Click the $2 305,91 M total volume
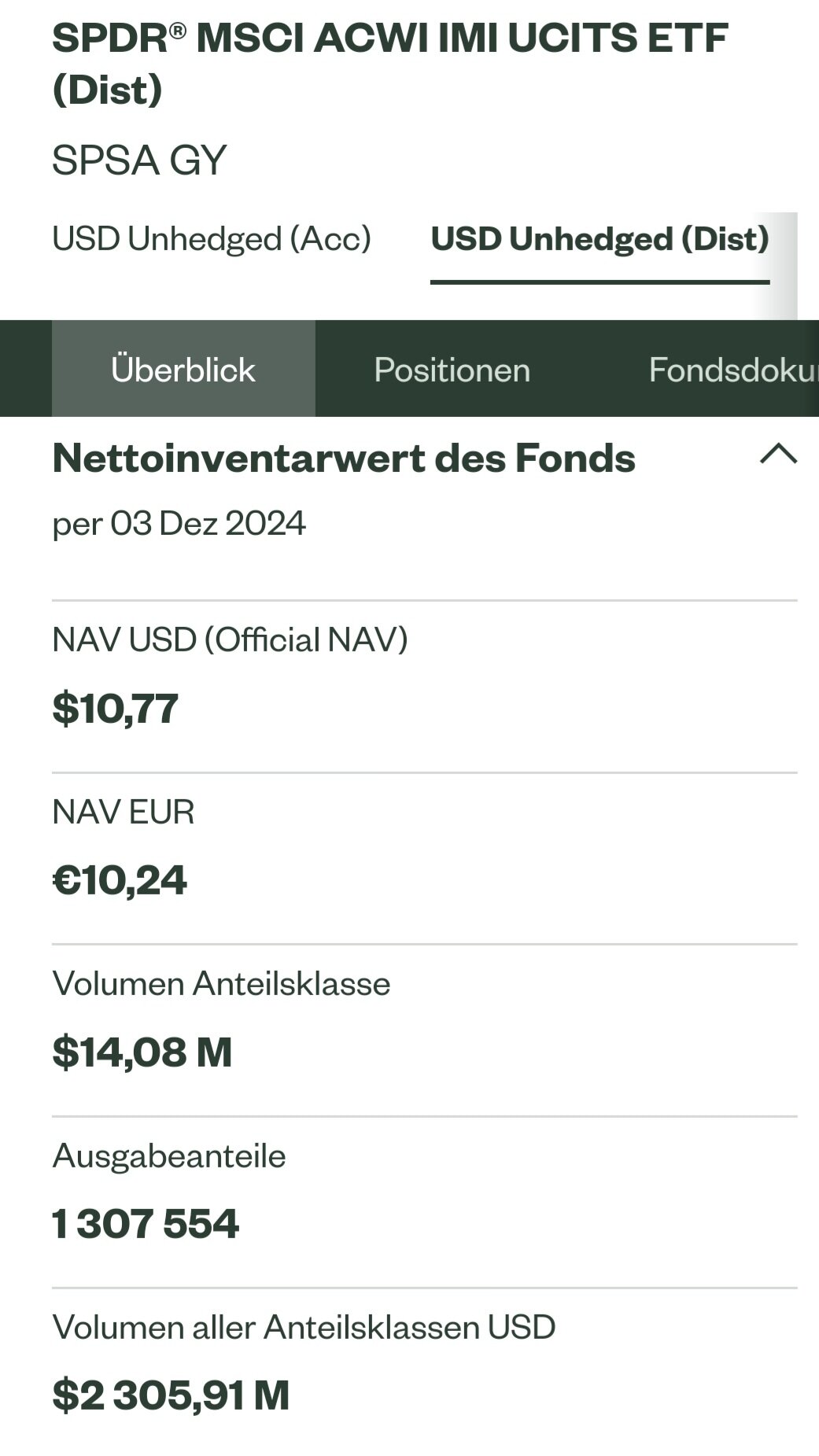The height and width of the screenshot is (1456, 819). coord(171,1395)
